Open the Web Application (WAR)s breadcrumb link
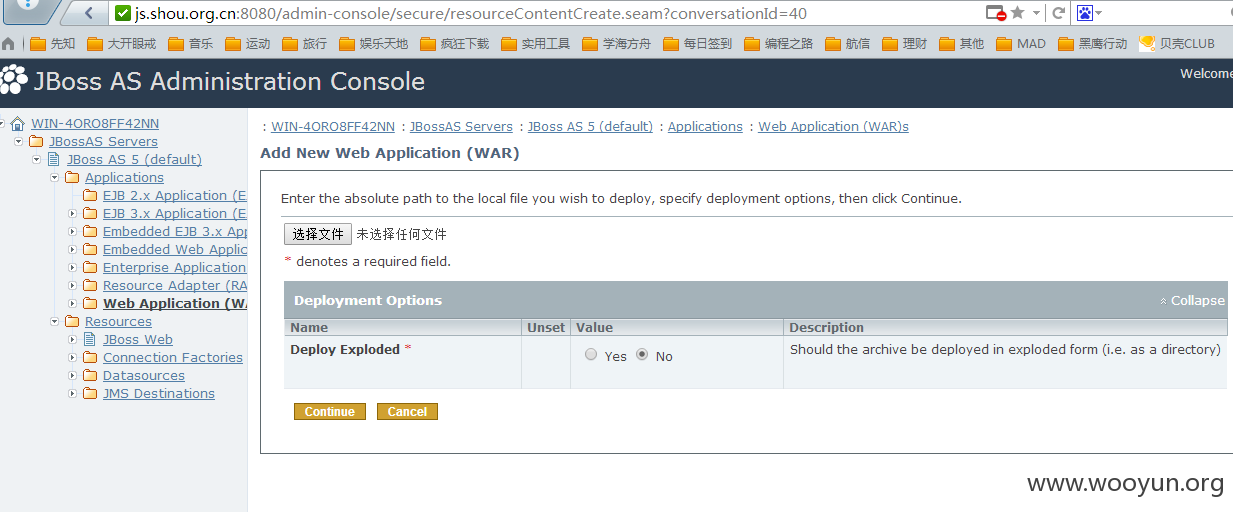This screenshot has height=512, width=1233. click(x=833, y=127)
